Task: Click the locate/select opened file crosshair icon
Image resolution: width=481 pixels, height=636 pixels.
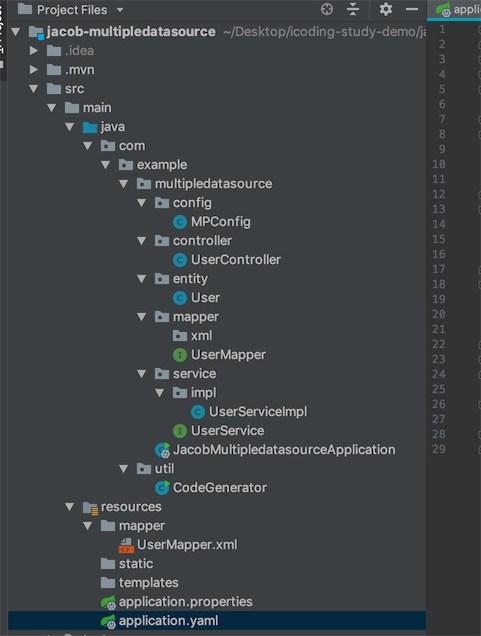Action: [x=326, y=9]
